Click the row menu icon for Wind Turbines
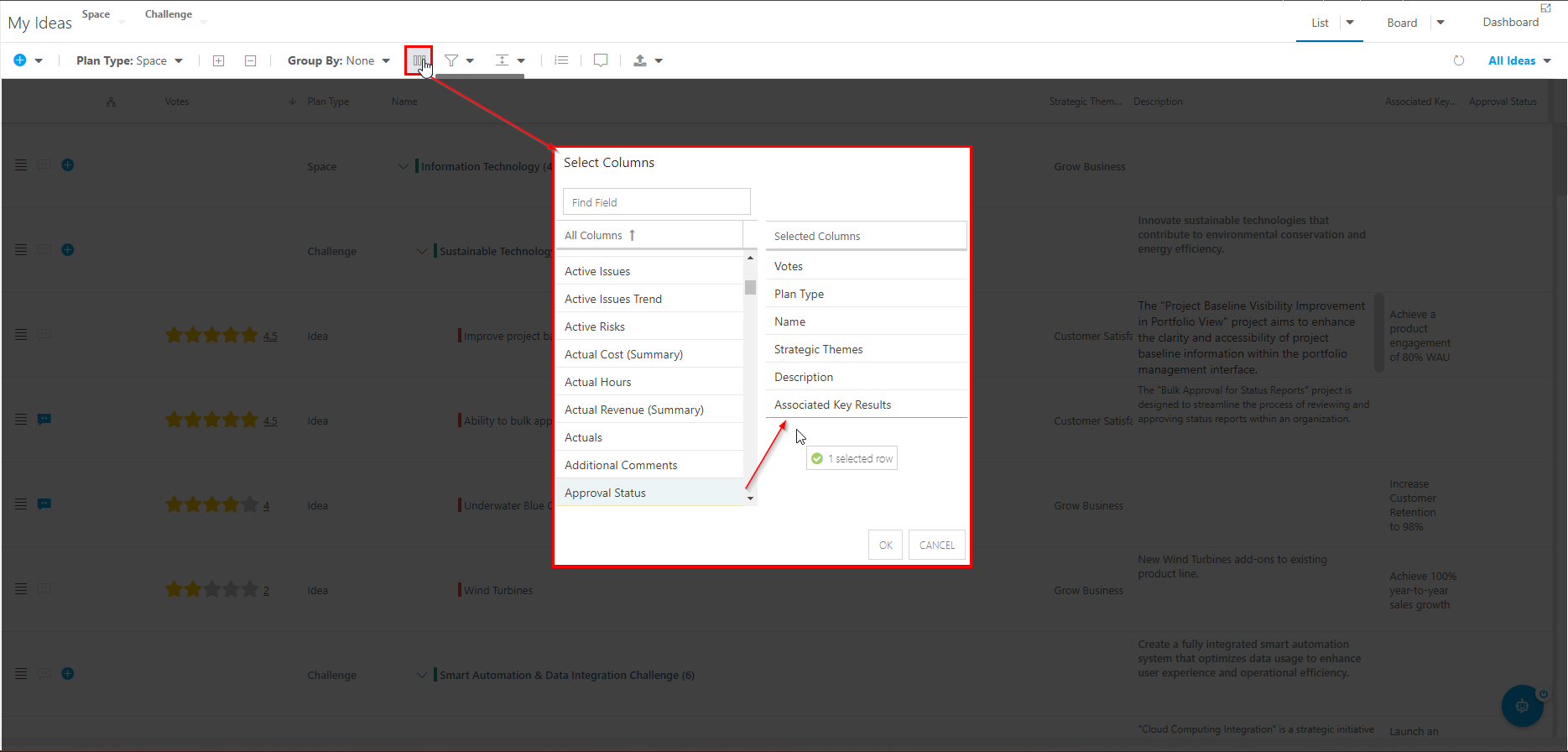 click(21, 589)
